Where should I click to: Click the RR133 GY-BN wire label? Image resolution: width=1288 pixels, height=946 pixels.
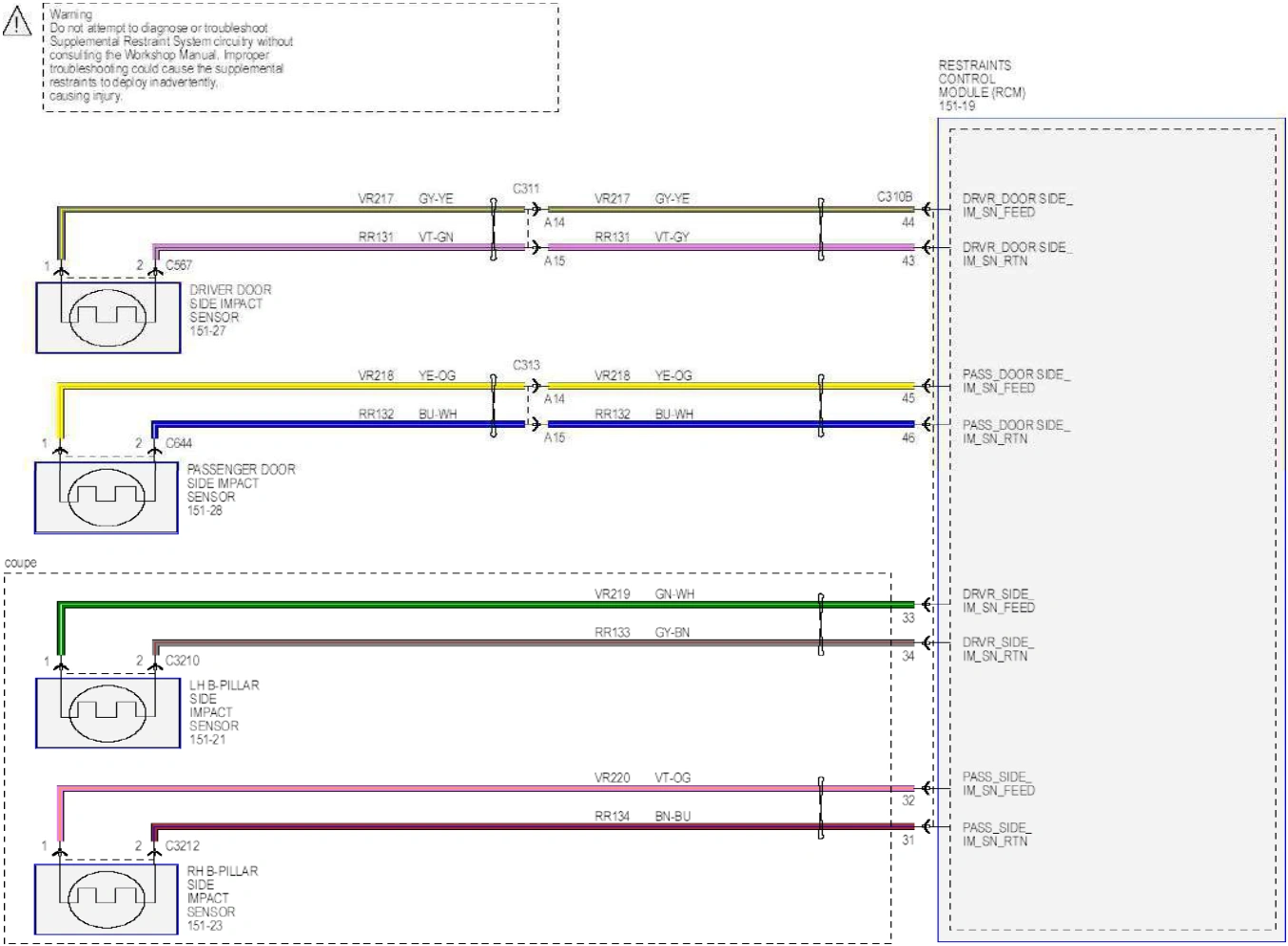(x=642, y=632)
